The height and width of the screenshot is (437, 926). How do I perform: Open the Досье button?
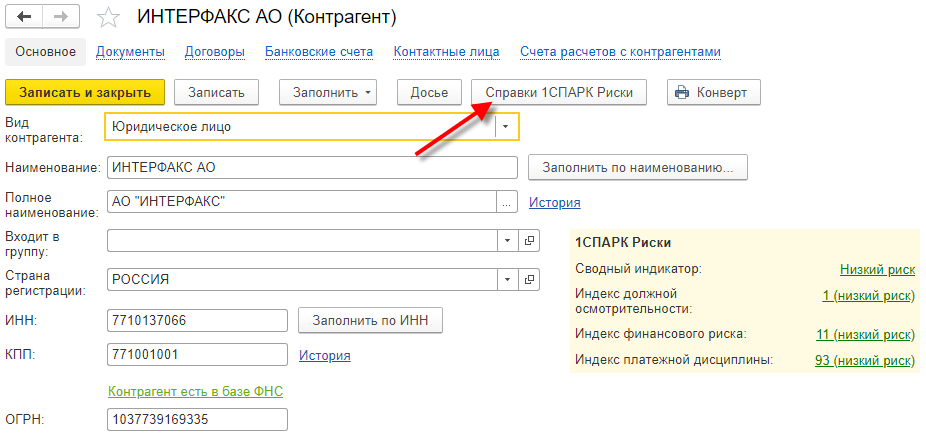(x=430, y=93)
